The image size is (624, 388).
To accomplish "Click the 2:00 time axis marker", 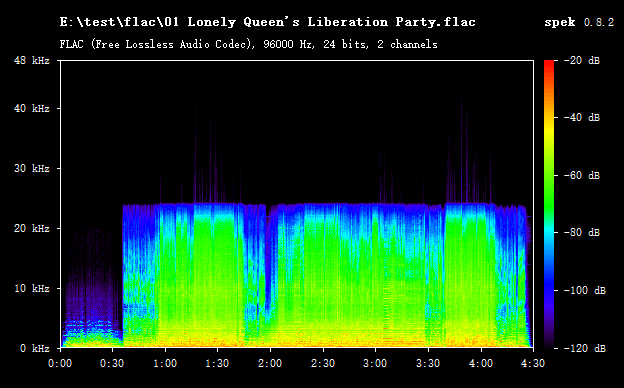I will [270, 363].
